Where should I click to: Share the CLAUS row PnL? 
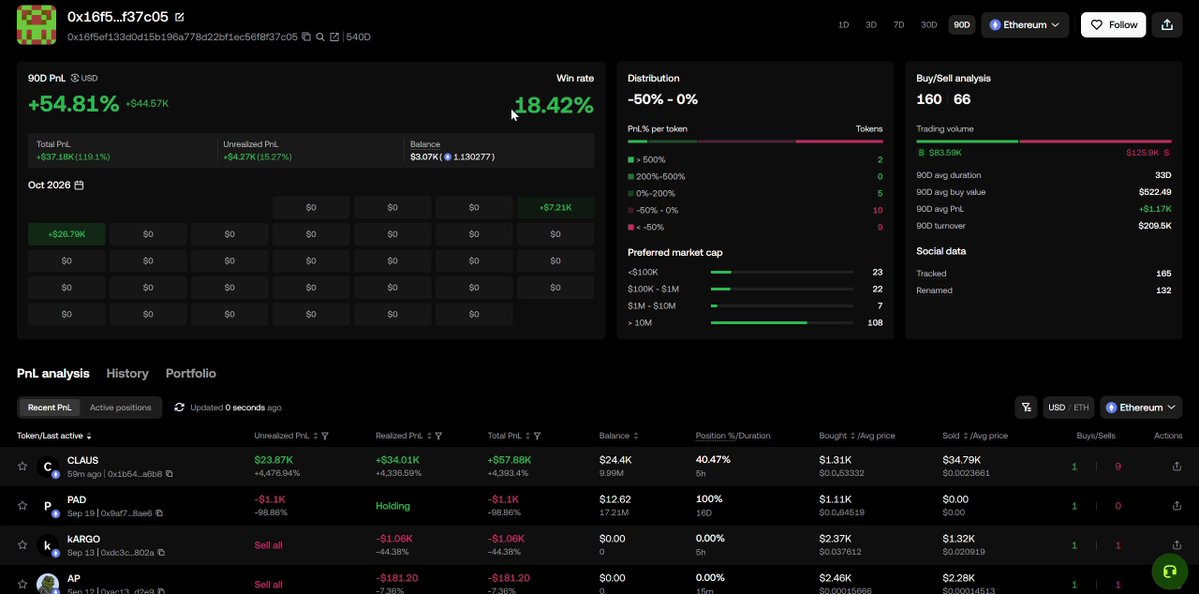(x=1177, y=466)
